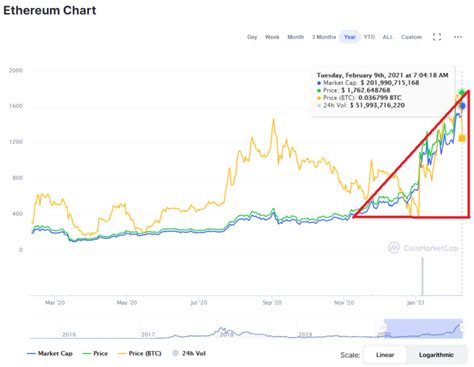
Task: Toggle the Price series legend
Action: (95, 353)
